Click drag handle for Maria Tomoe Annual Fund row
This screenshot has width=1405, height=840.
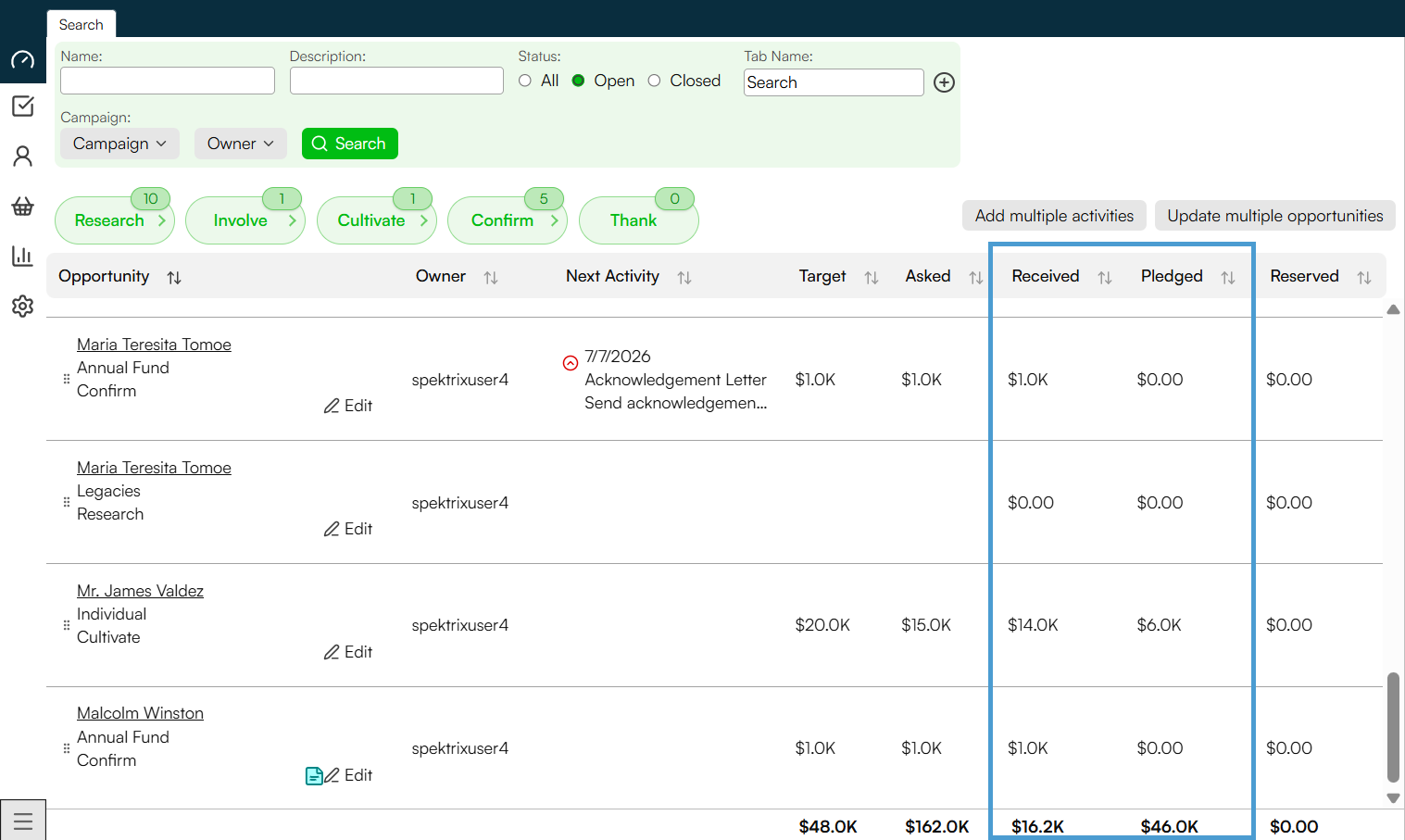click(66, 379)
